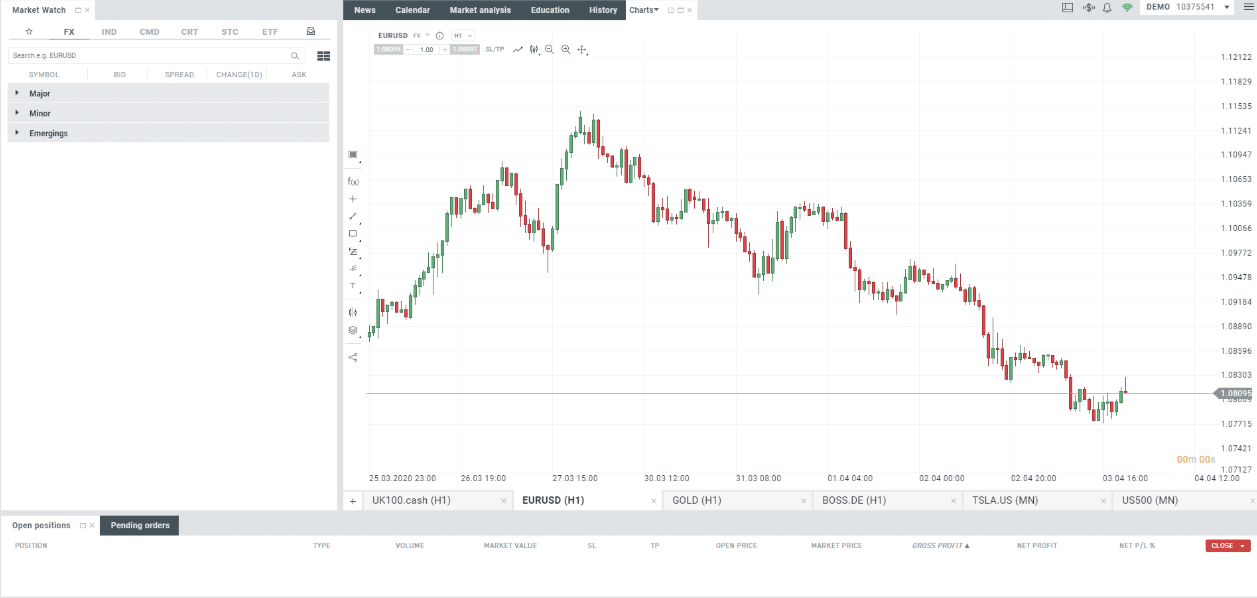Switch to the Pending orders tab
The height and width of the screenshot is (598, 1257).
(x=140, y=525)
